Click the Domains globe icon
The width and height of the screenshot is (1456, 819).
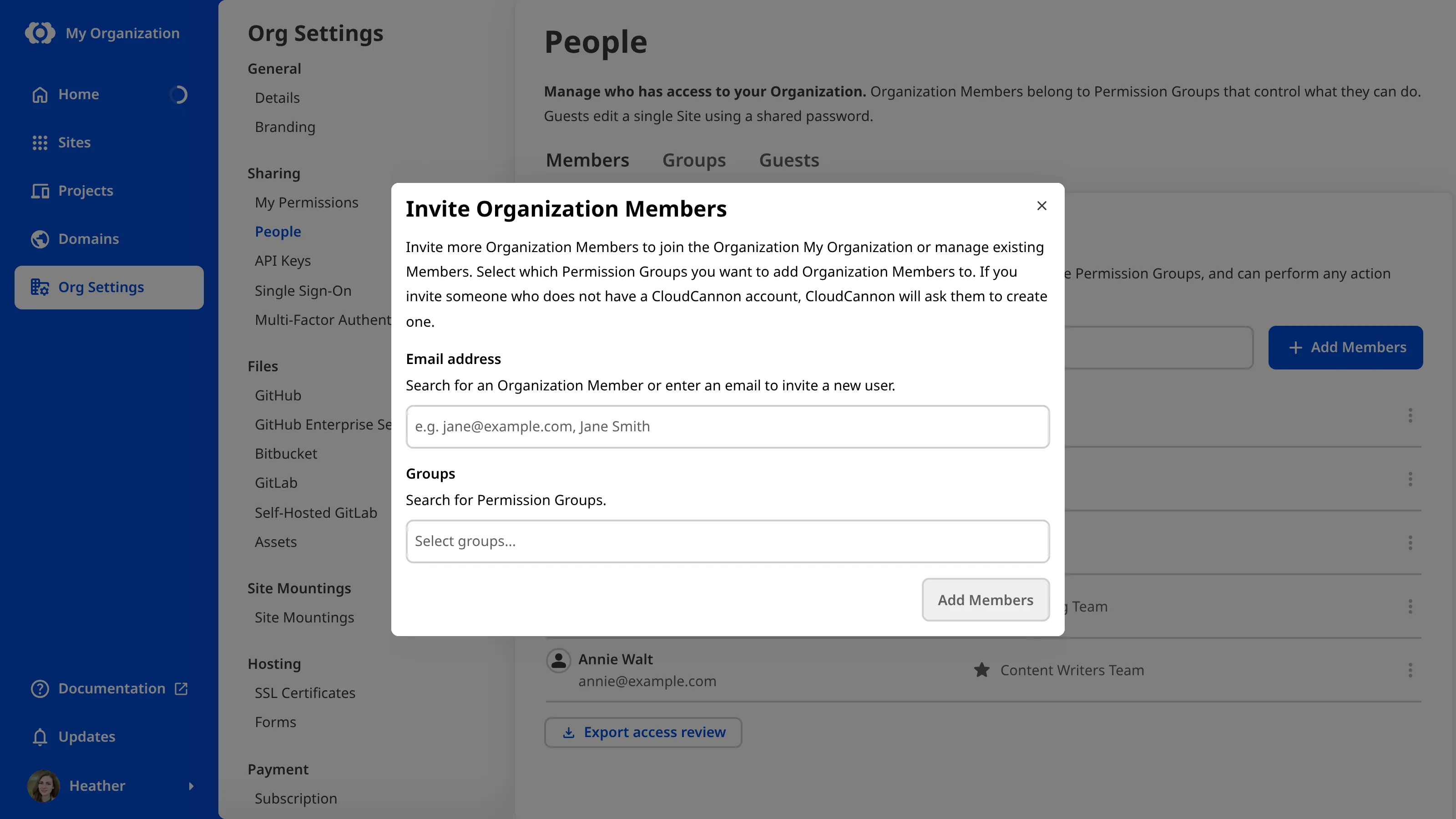click(x=40, y=239)
